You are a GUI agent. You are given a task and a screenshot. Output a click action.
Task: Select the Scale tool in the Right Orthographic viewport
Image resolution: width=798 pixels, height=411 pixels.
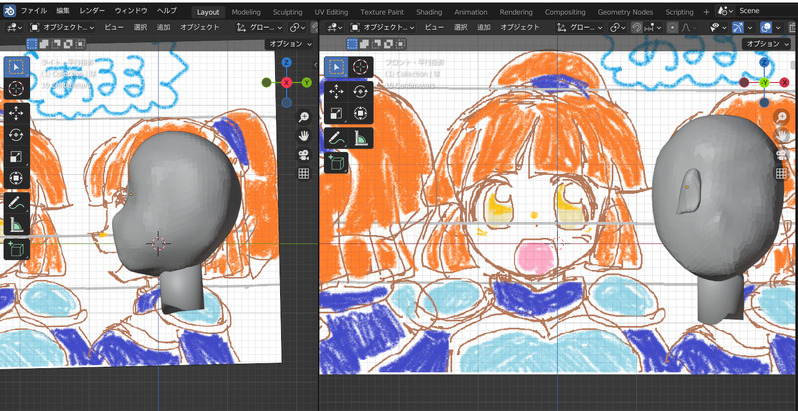click(x=16, y=157)
